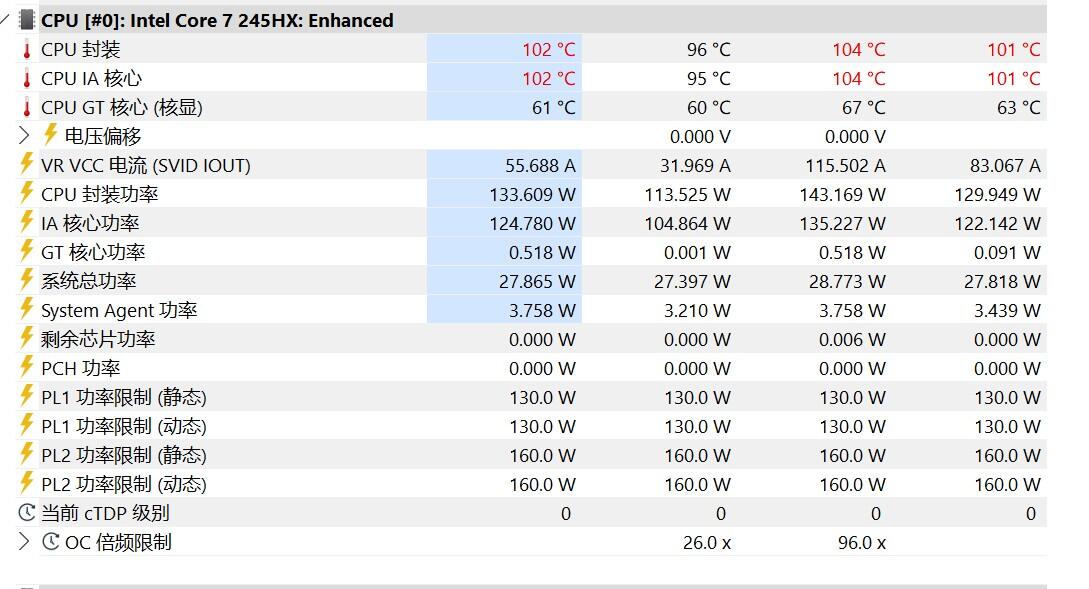Click thermometer icon beside CPU GT 核心
The height and width of the screenshot is (589, 1089).
pos(26,108)
